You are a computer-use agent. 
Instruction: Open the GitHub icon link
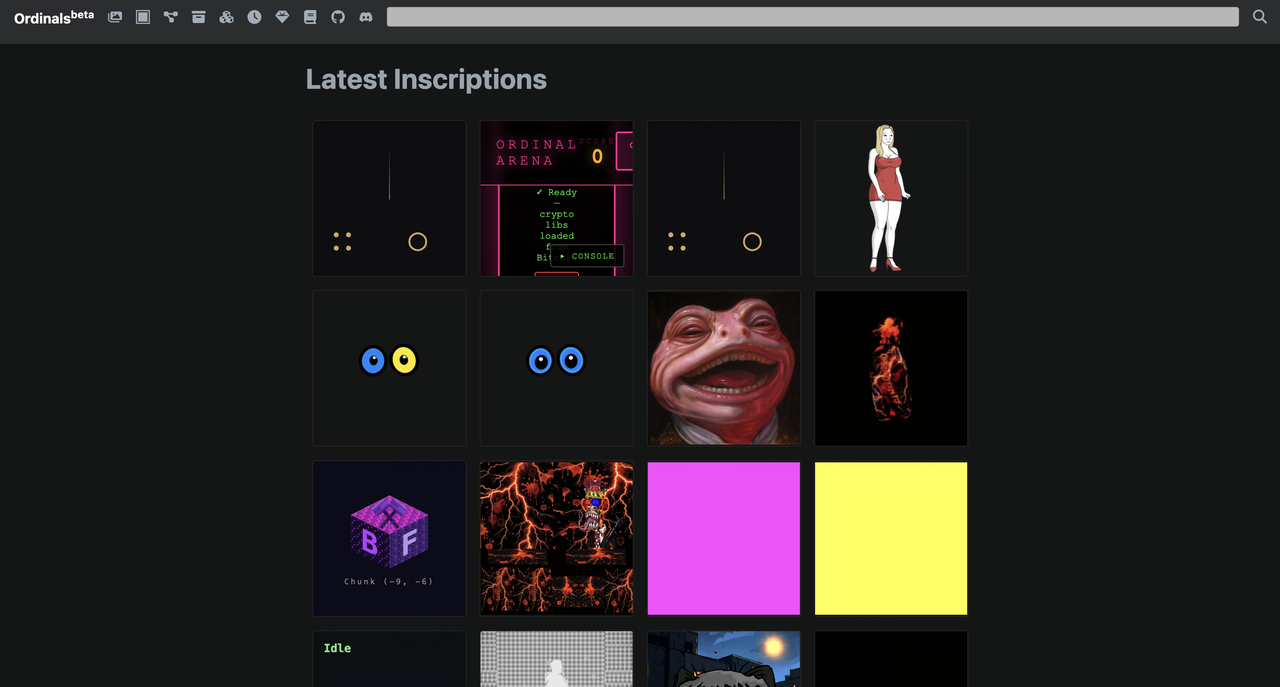point(338,17)
